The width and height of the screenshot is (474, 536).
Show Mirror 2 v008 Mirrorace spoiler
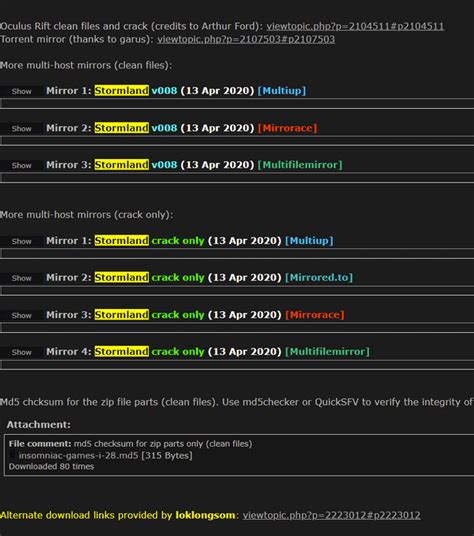pyautogui.click(x=22, y=129)
